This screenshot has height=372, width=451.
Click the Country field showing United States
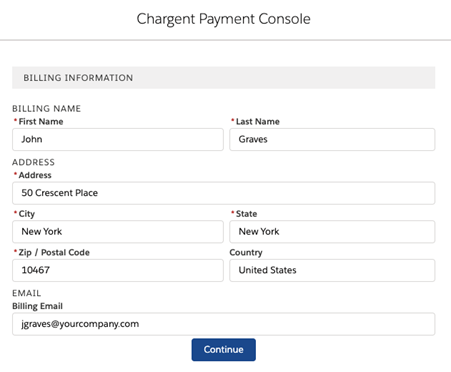tap(332, 270)
